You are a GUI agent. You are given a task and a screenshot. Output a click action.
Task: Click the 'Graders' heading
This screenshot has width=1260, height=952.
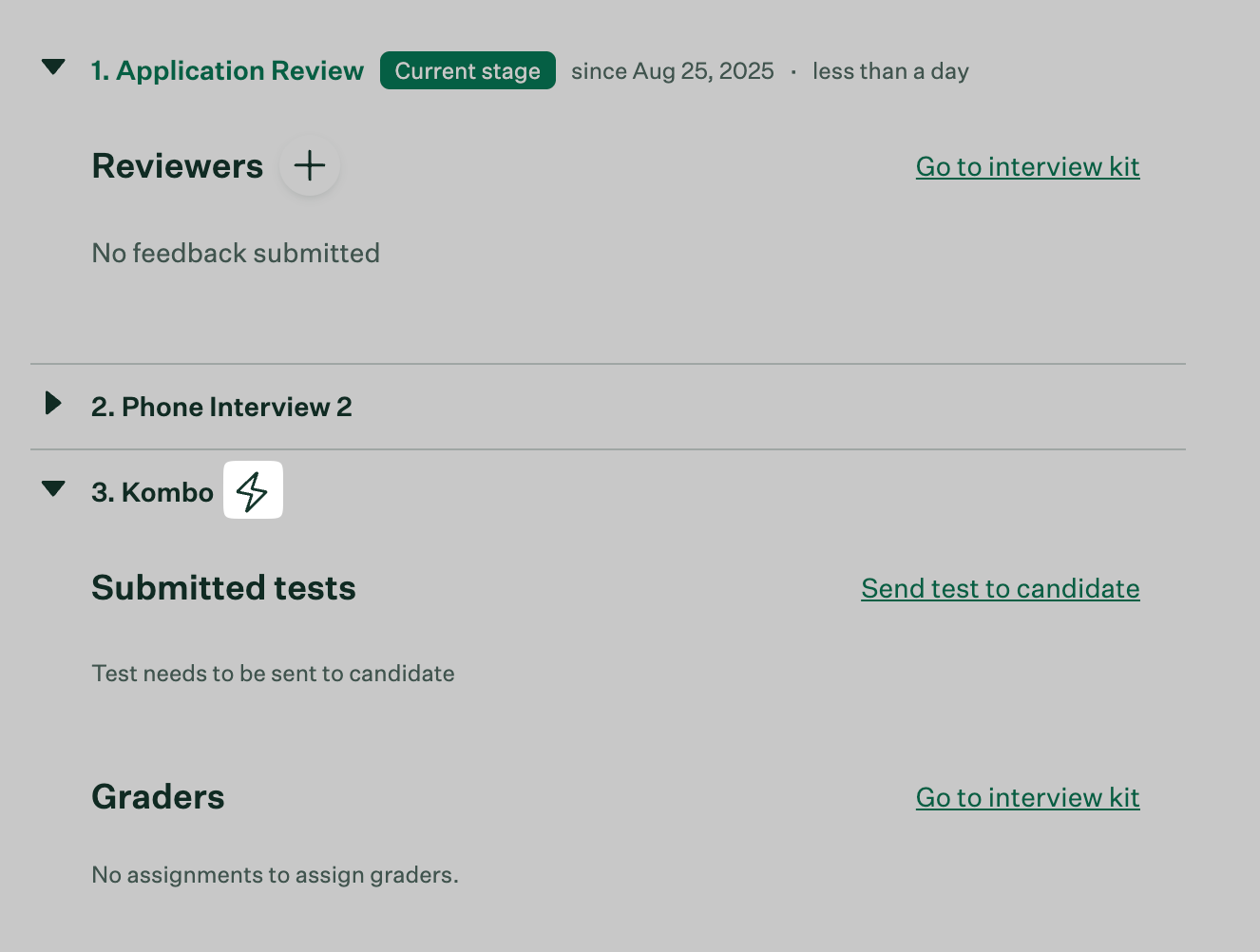click(158, 797)
